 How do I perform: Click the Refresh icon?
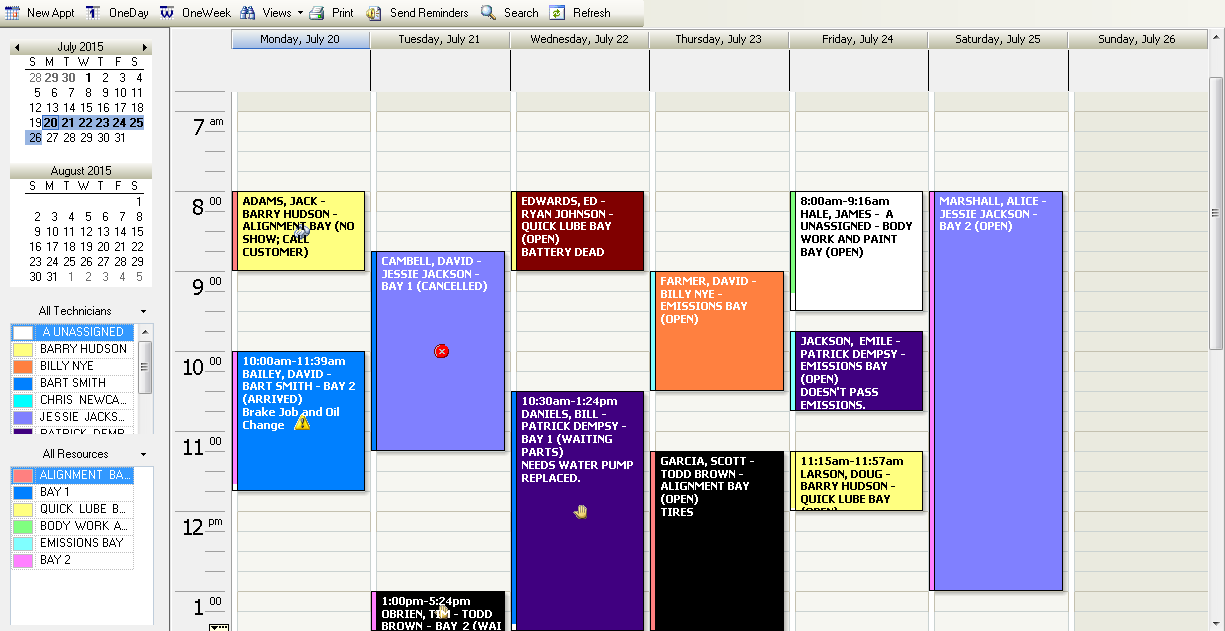[558, 12]
